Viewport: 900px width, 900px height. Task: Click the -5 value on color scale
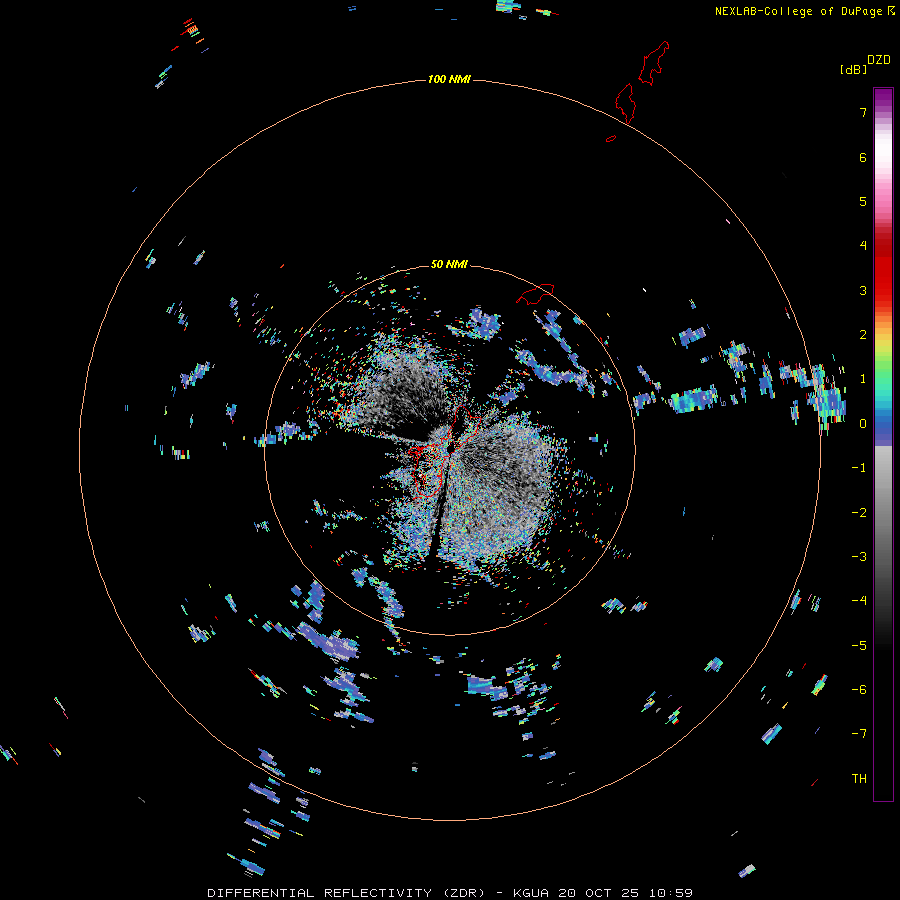pyautogui.click(x=859, y=646)
